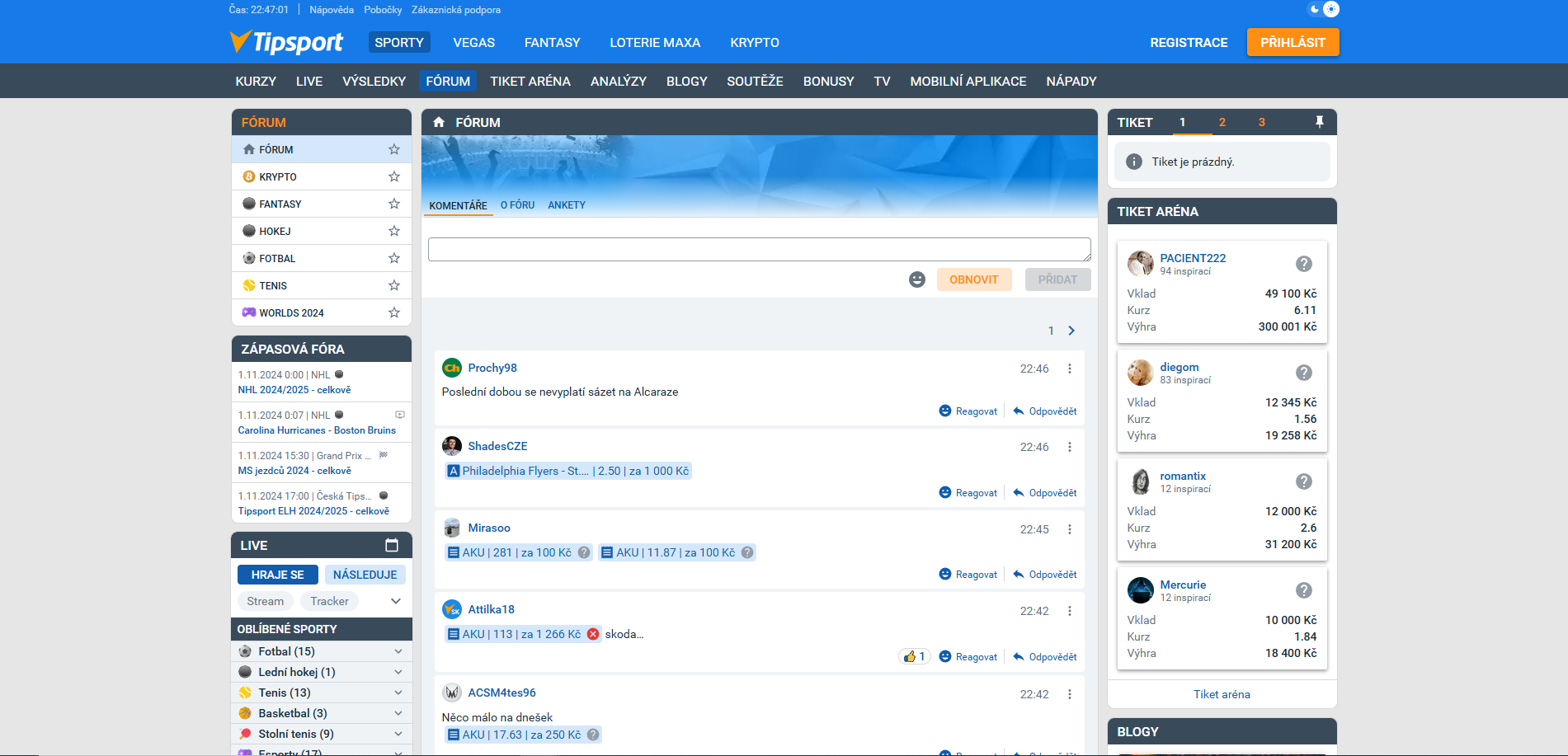Click thumbs-up reaction on Attilka18 comment
This screenshot has width=1568, height=756.
pyautogui.click(x=915, y=657)
